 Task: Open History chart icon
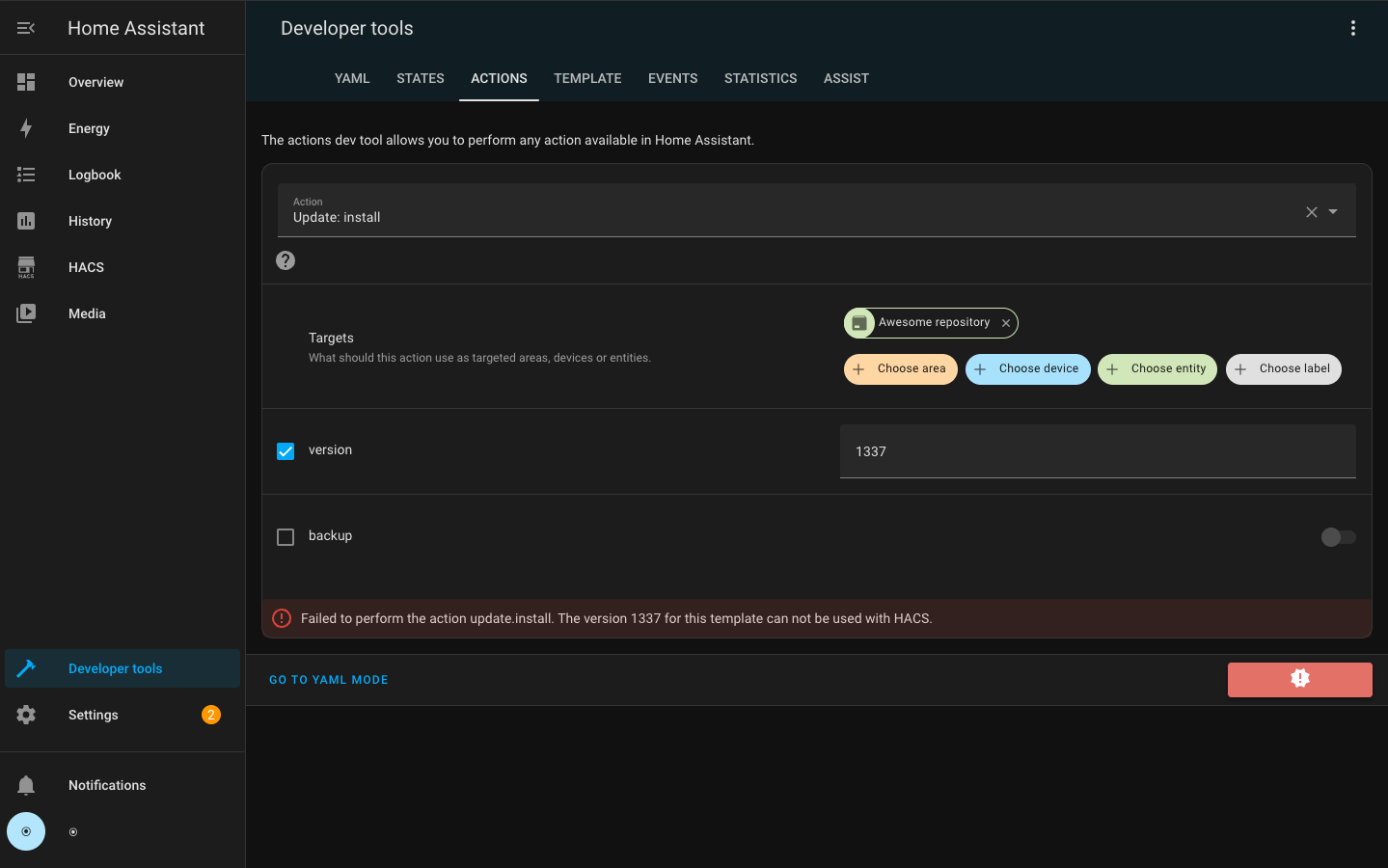coord(26,221)
